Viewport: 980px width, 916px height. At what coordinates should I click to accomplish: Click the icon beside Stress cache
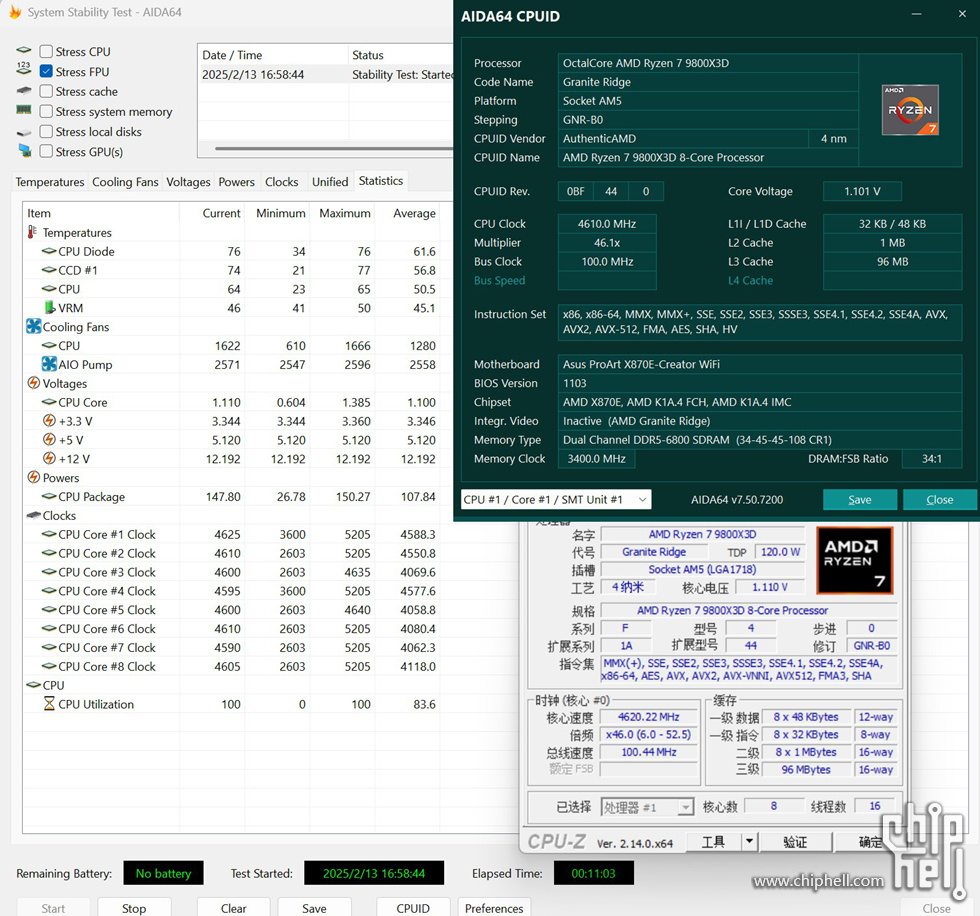click(24, 91)
